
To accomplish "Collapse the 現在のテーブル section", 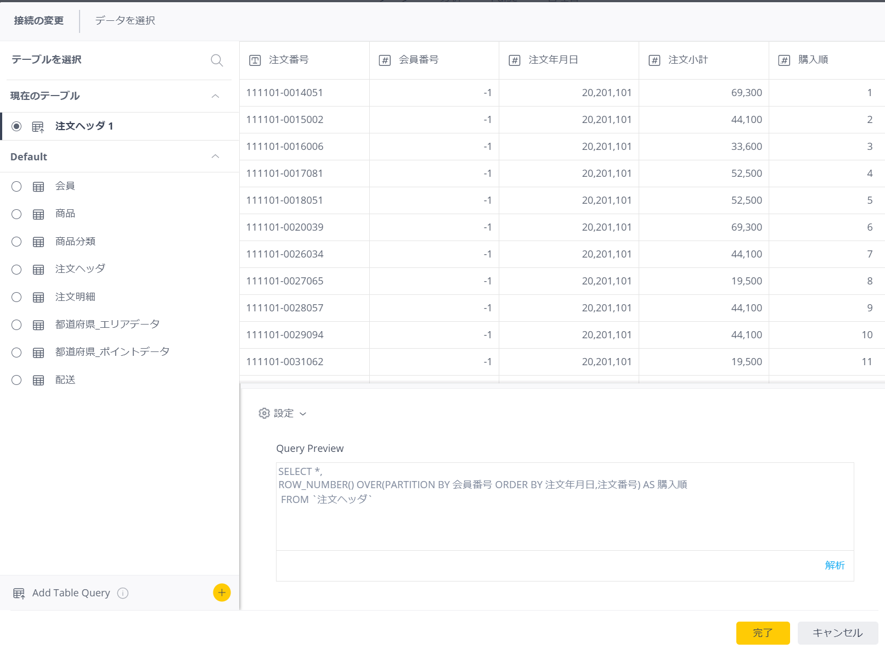I will click(215, 96).
